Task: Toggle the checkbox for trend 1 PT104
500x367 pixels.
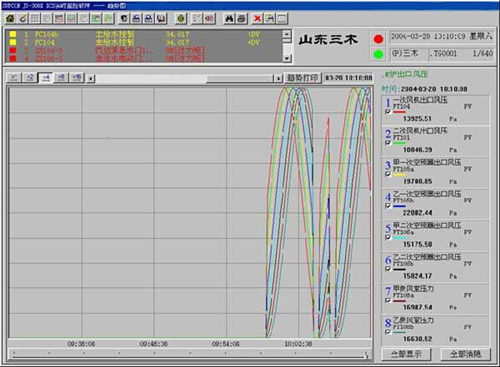Action: [x=388, y=112]
